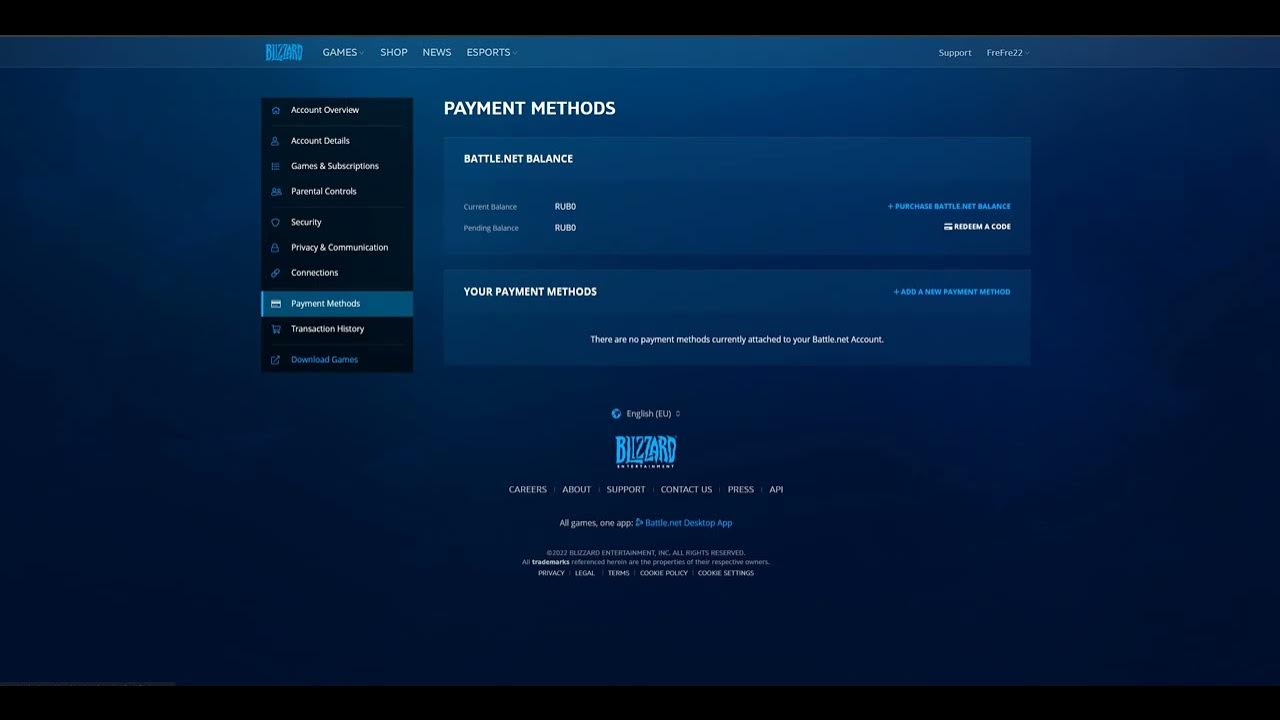
Task: Click the cart icon beside Transaction History
Action: 276,328
